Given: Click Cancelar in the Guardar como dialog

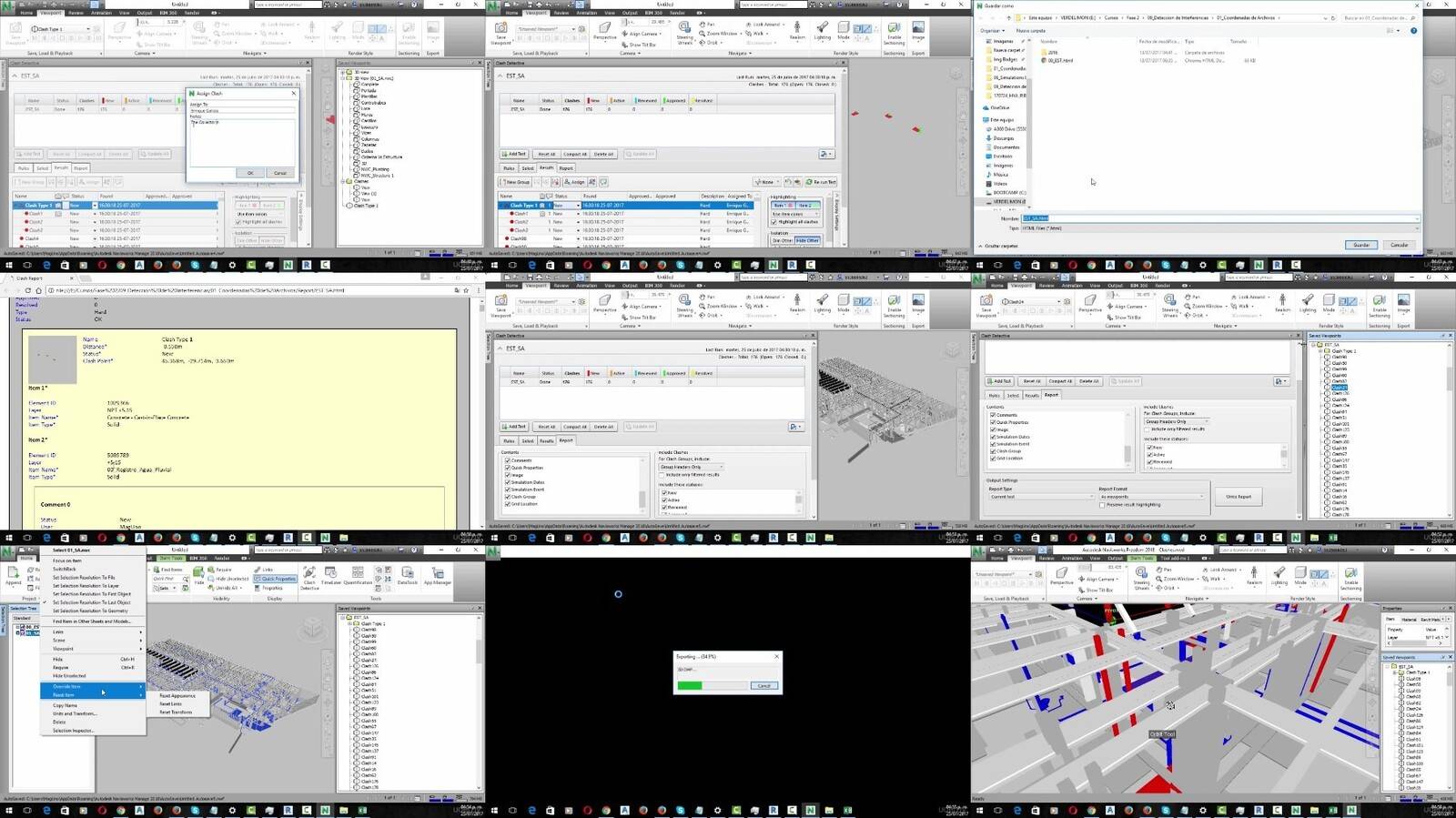Looking at the screenshot, I should point(1400,245).
